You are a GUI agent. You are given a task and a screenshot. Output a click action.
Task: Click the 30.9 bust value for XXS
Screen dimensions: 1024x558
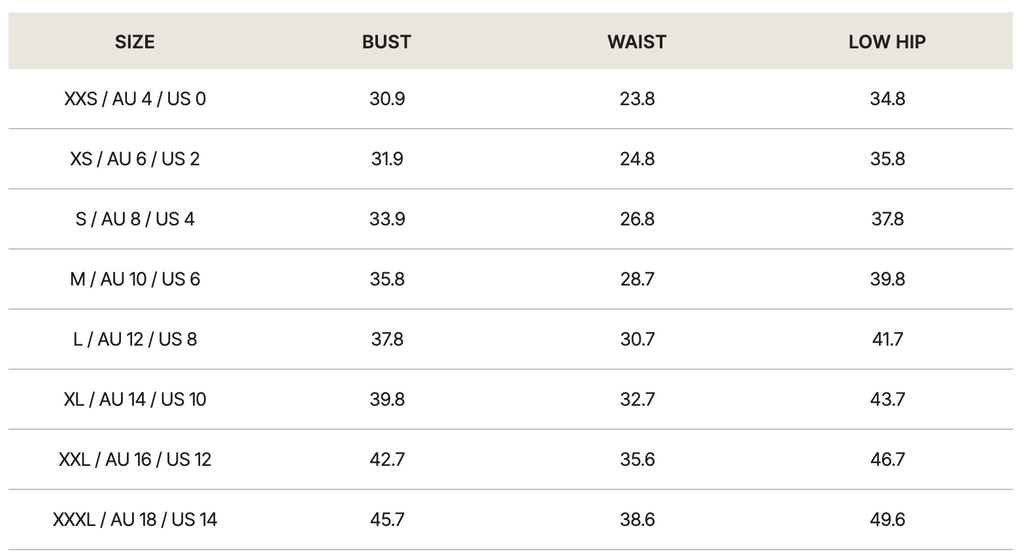[x=387, y=99]
